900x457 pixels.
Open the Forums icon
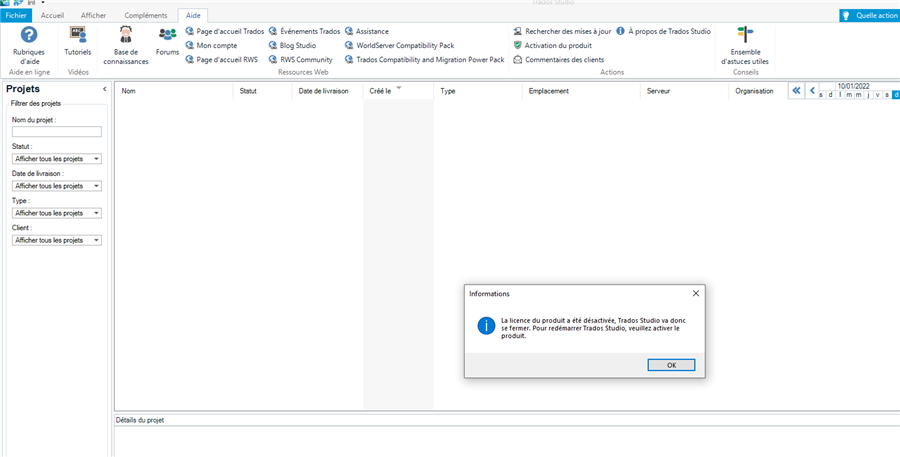coord(167,41)
